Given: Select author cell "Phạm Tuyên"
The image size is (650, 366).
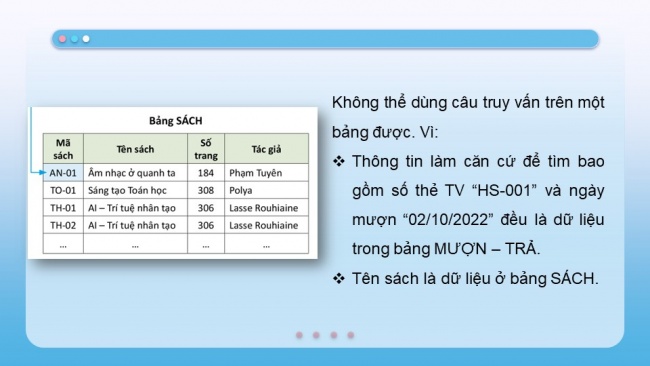Looking at the screenshot, I should 267,172.
